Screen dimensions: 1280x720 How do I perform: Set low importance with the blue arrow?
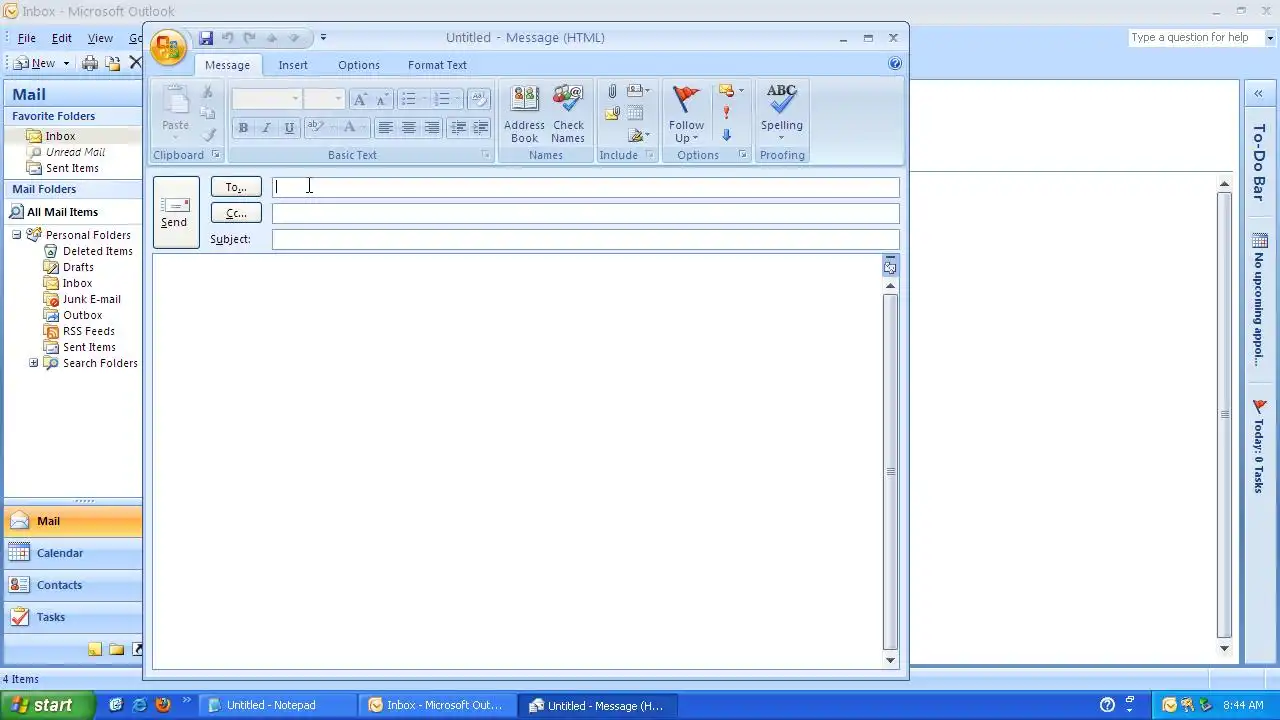[726, 135]
